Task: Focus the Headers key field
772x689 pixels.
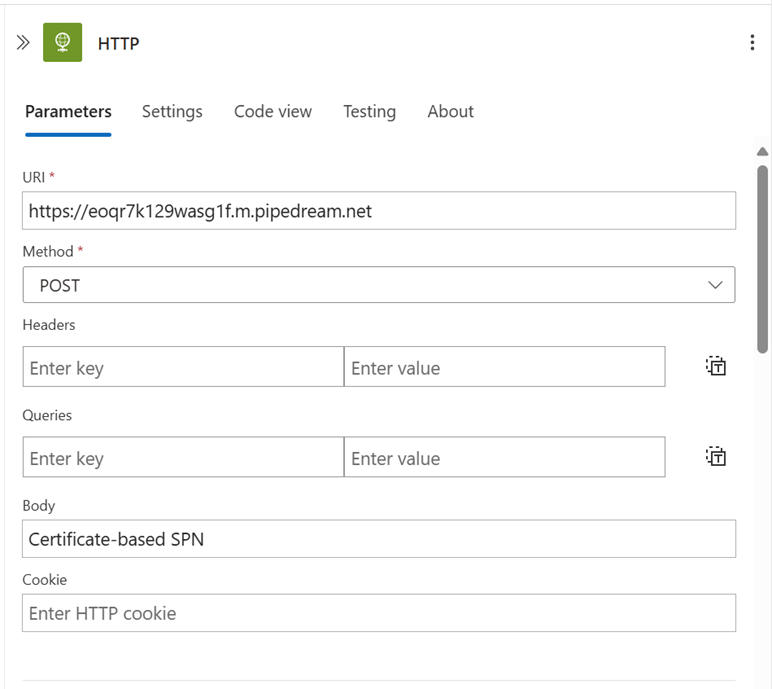Action: point(183,367)
